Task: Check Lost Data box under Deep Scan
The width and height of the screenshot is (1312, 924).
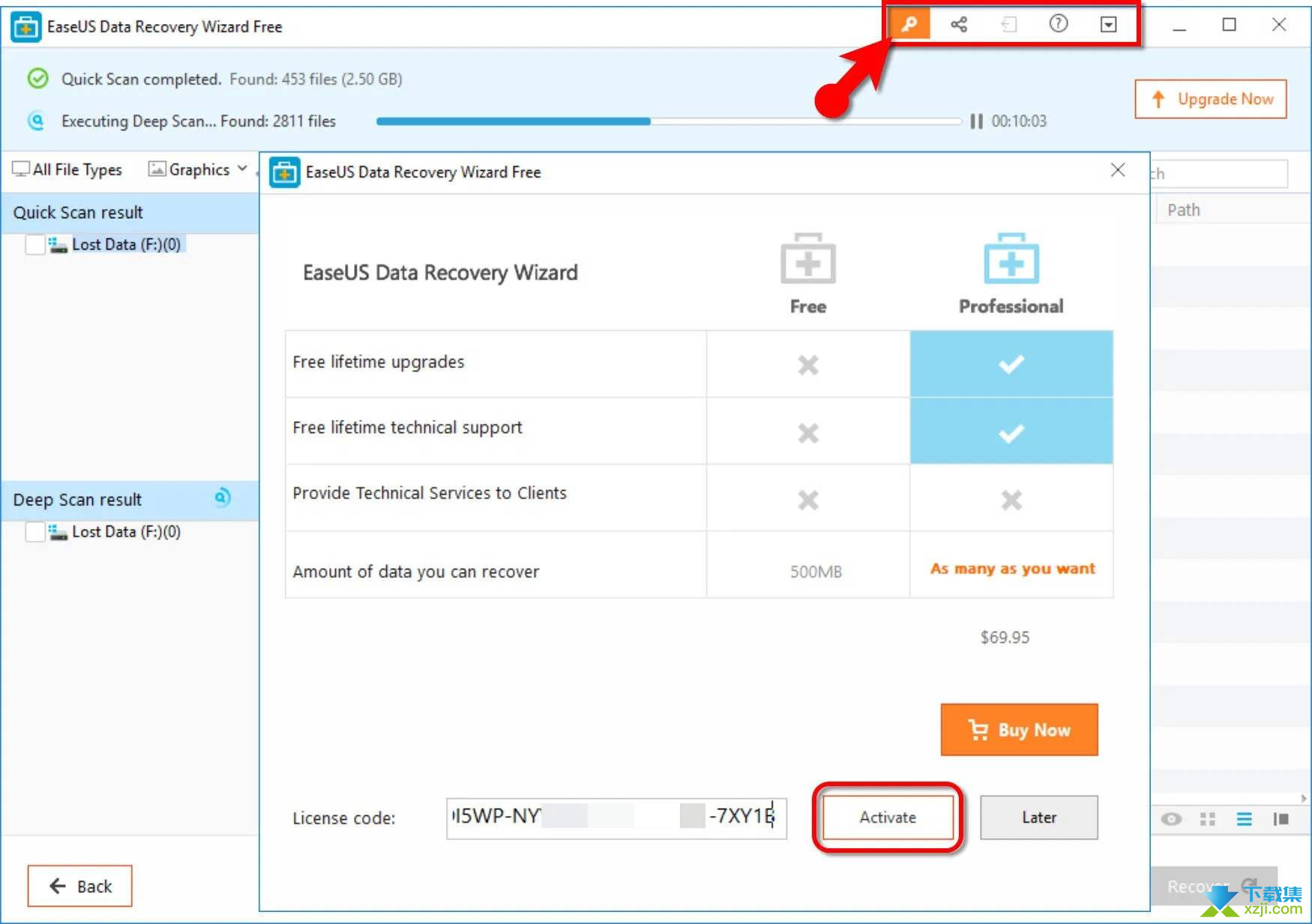Action: [x=34, y=532]
